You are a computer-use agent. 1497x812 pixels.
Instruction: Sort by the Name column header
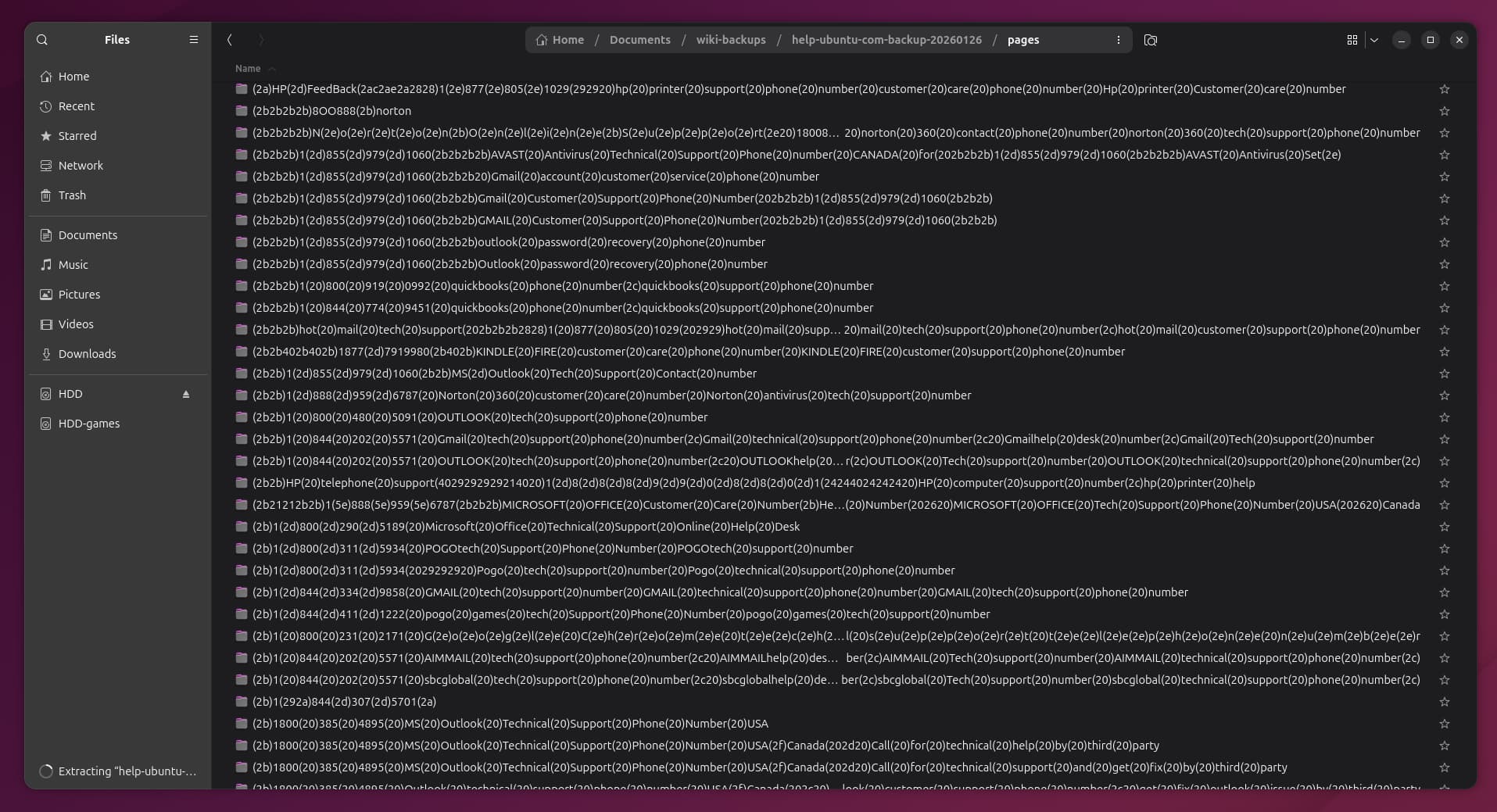tap(248, 69)
